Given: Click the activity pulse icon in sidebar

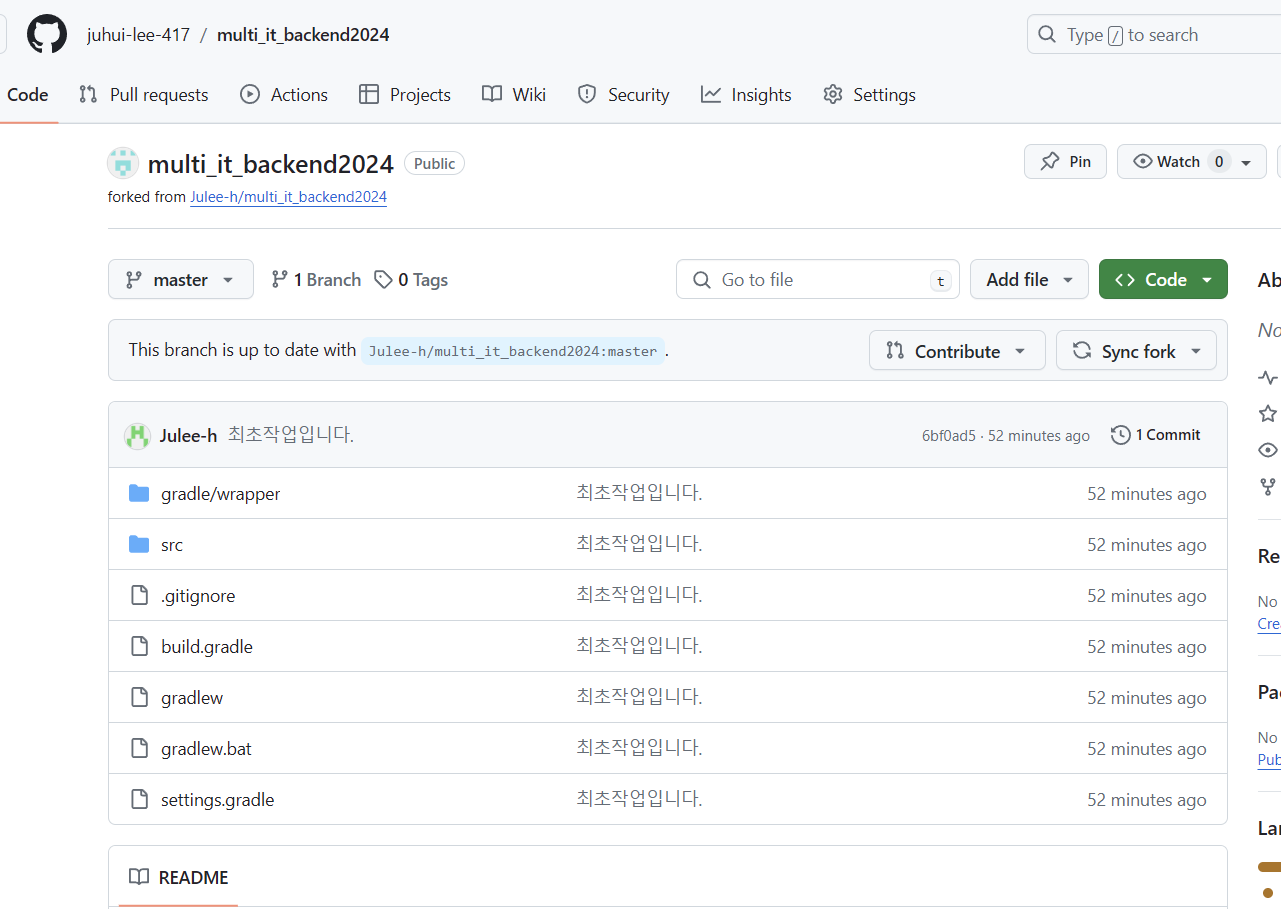Looking at the screenshot, I should point(1268,378).
